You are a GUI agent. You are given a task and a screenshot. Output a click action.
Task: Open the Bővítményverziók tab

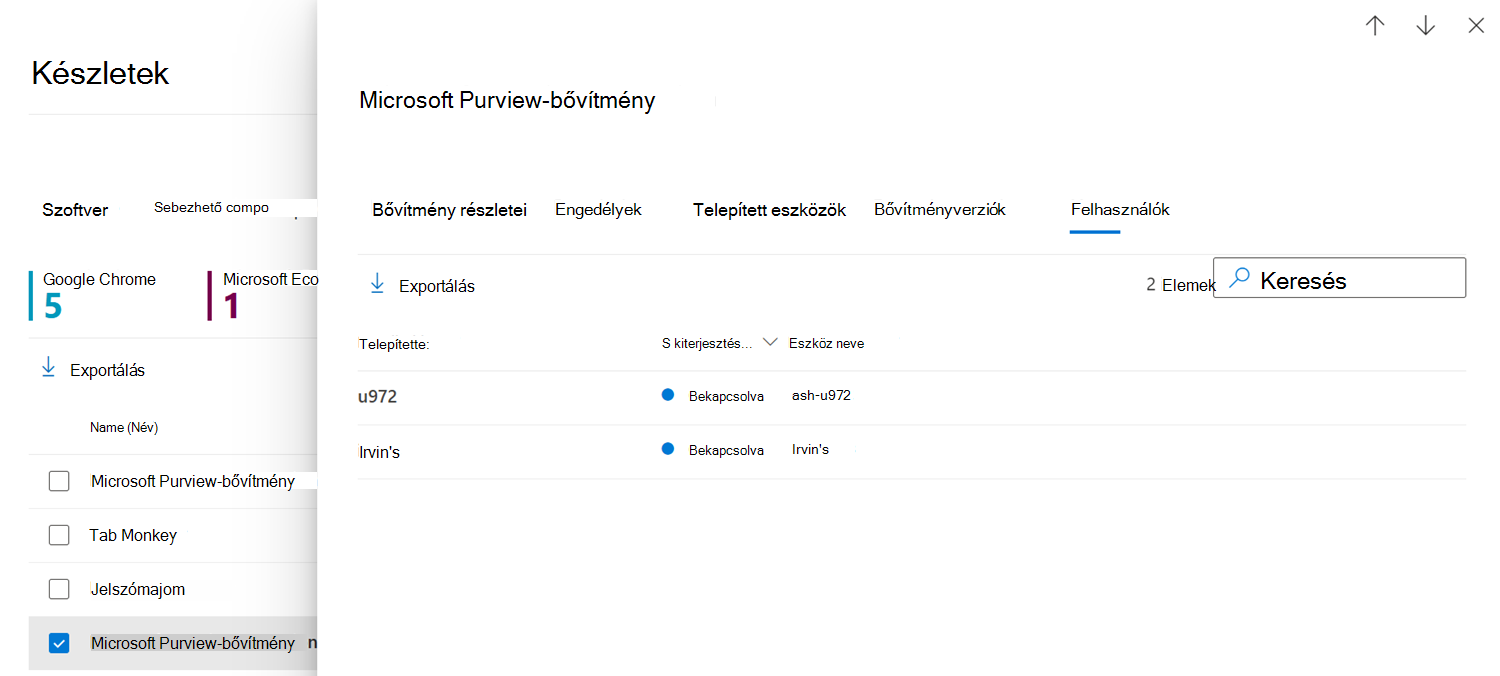pos(940,210)
